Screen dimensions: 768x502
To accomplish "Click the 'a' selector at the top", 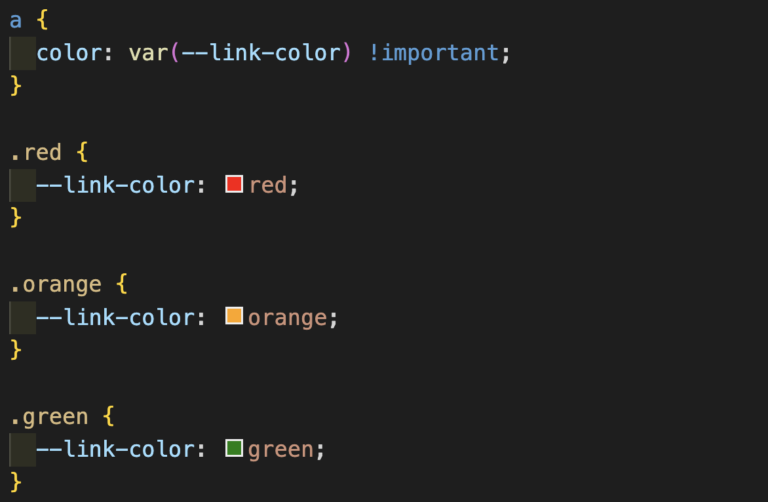I will coord(16,21).
